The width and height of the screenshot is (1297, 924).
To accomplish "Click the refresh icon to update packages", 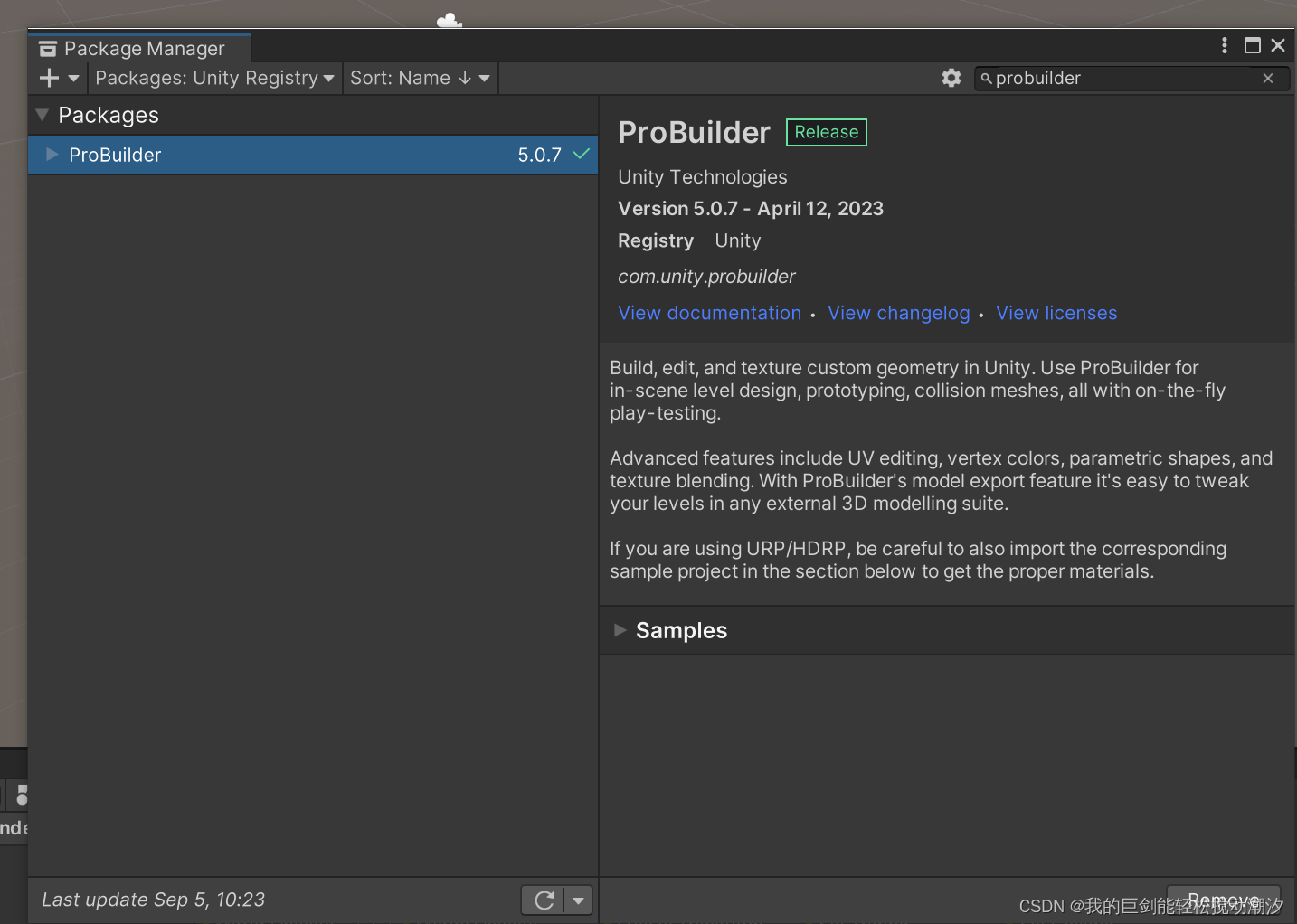I will 544,900.
